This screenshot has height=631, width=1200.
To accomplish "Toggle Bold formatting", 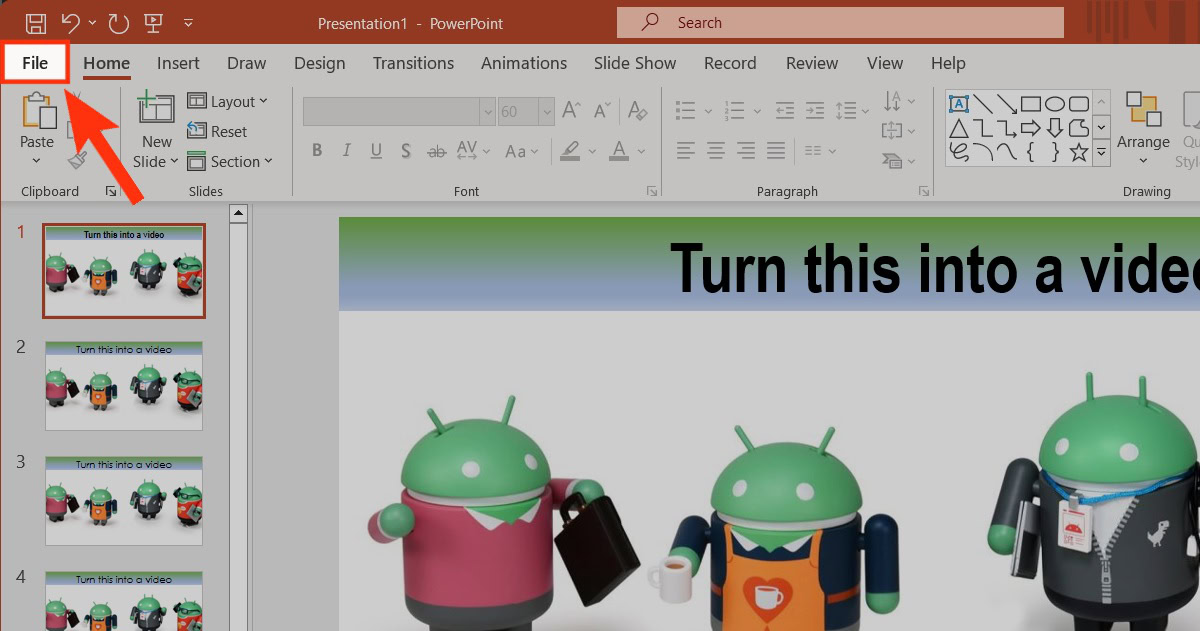I will 317,151.
